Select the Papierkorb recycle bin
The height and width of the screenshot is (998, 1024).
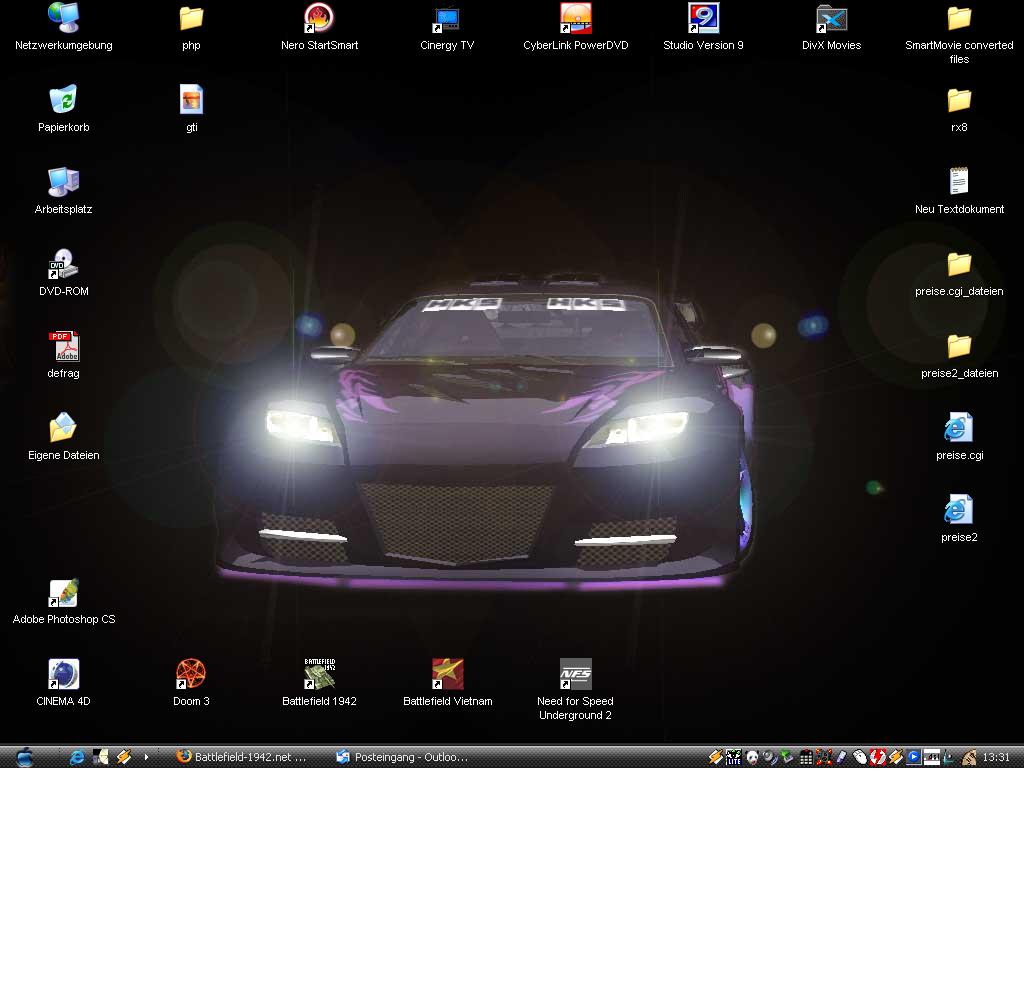click(x=63, y=109)
